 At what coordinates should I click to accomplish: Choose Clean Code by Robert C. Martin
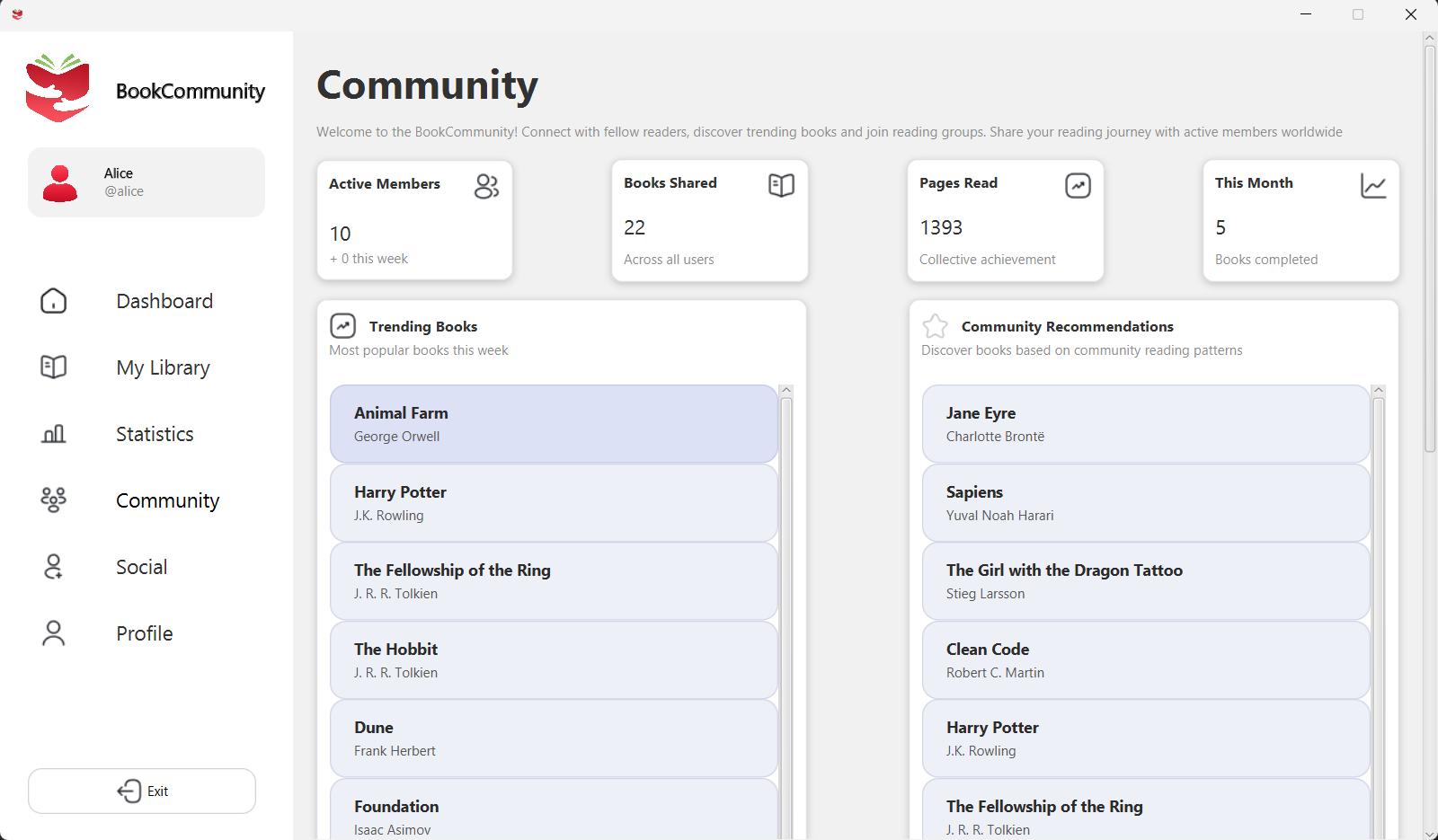[1145, 660]
